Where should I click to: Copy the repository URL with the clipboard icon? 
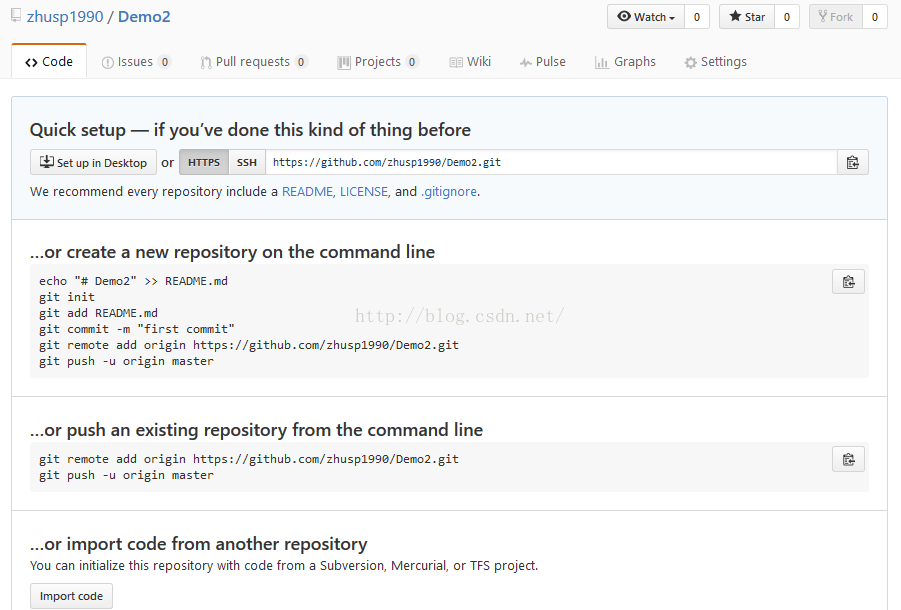(x=853, y=163)
